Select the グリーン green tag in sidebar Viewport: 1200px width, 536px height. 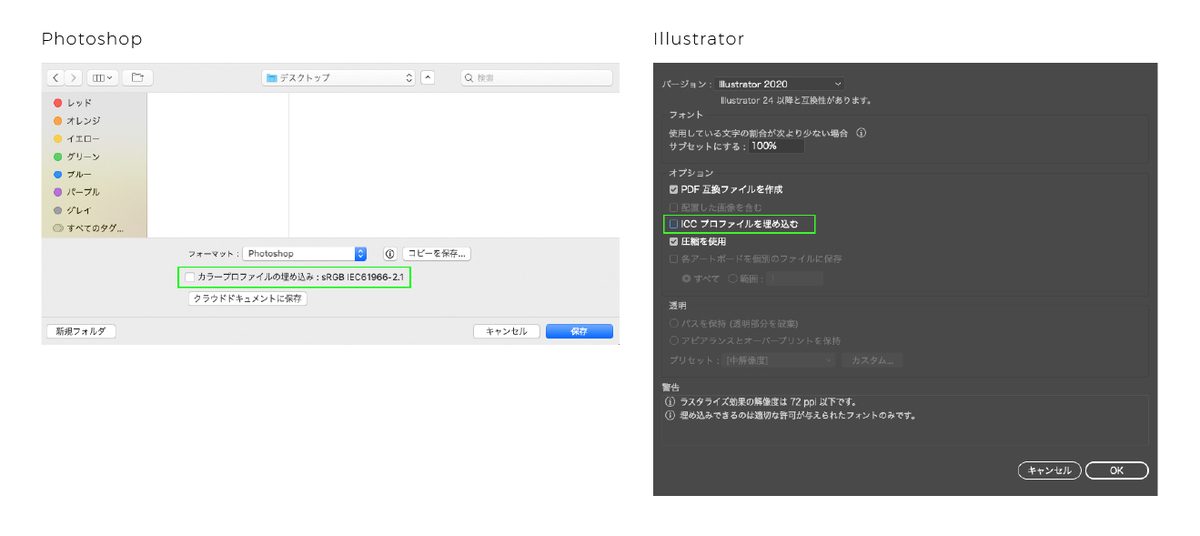coord(76,157)
